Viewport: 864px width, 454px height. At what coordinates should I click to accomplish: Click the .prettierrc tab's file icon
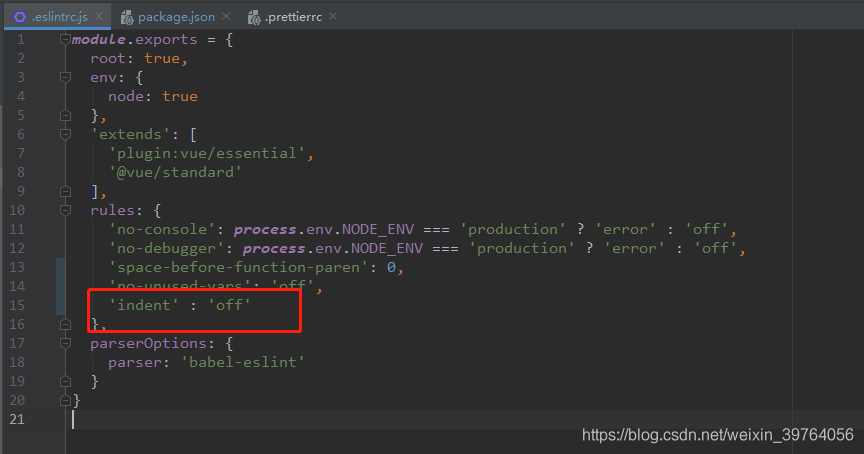click(254, 17)
